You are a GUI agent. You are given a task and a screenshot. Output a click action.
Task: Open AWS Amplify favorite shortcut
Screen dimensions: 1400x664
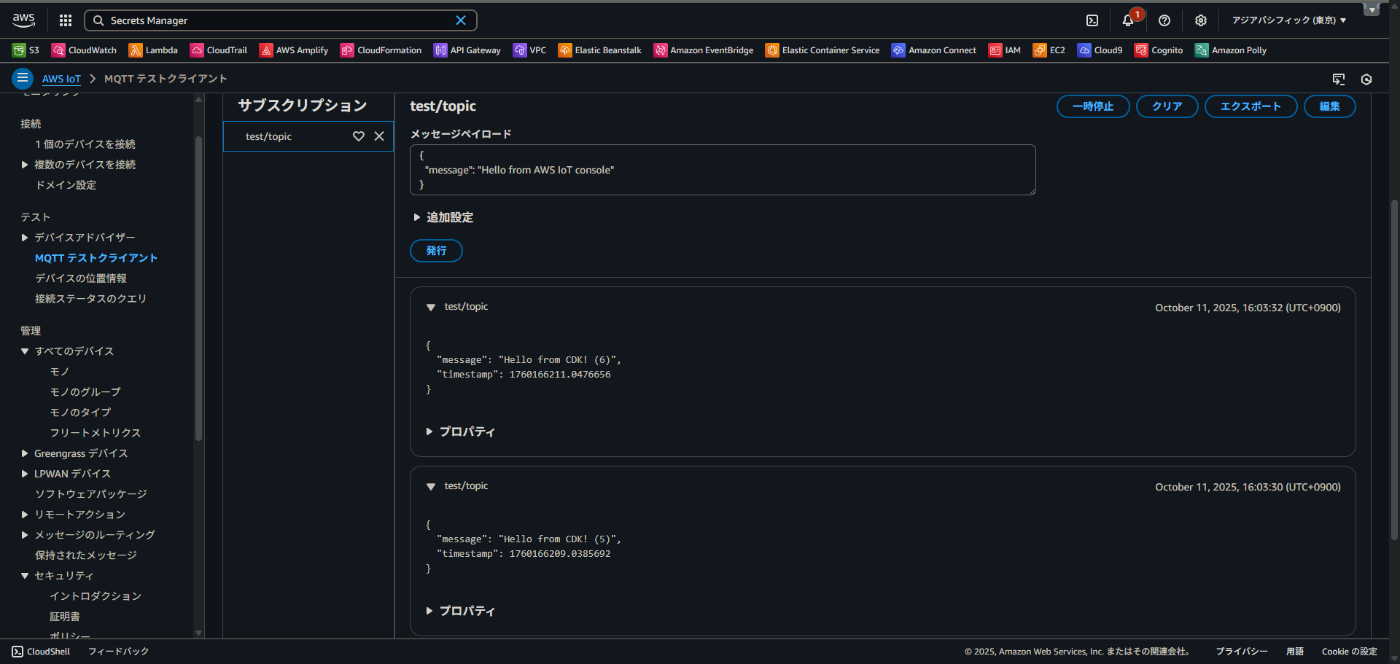click(294, 50)
